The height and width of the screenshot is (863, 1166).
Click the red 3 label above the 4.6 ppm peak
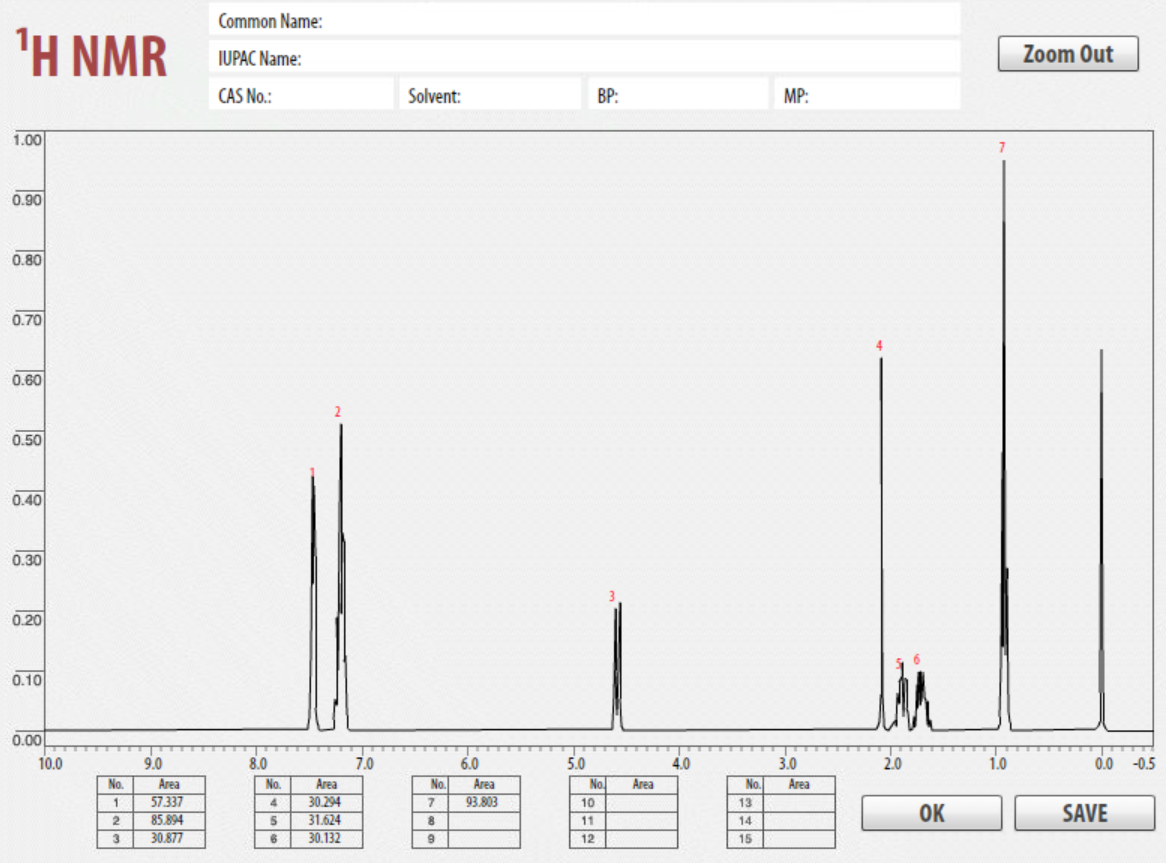612,596
